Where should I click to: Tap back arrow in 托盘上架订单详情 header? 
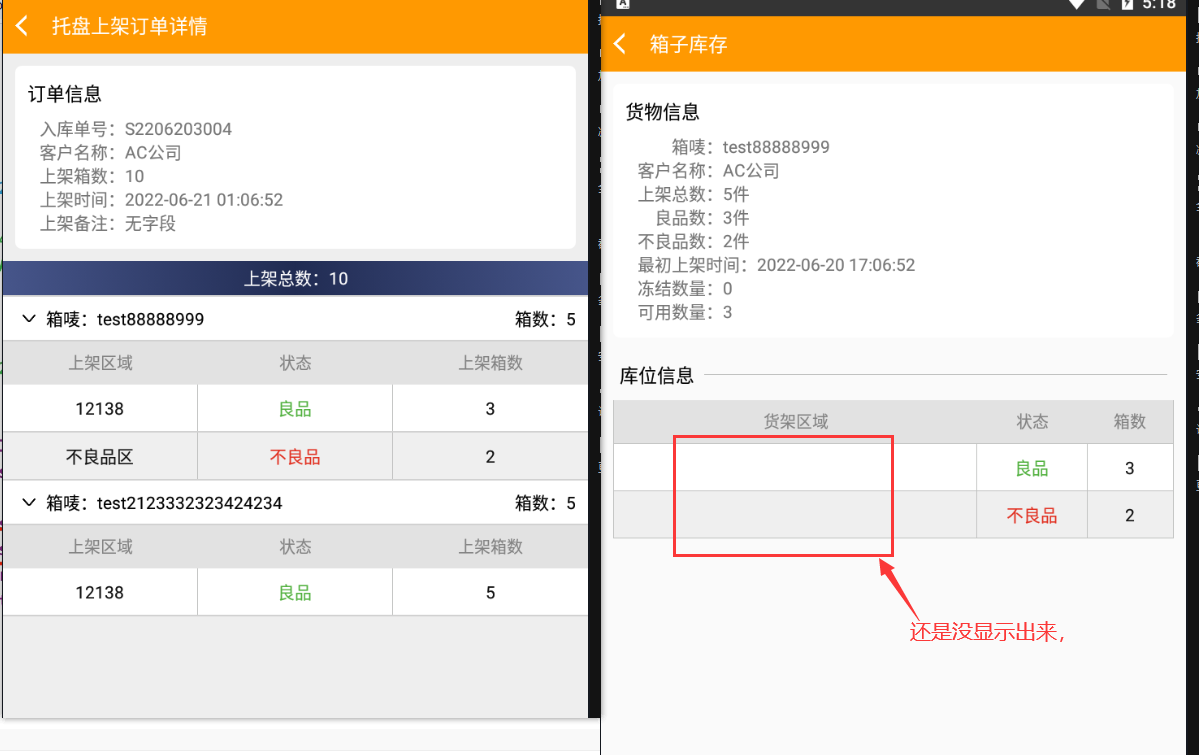pos(22,26)
